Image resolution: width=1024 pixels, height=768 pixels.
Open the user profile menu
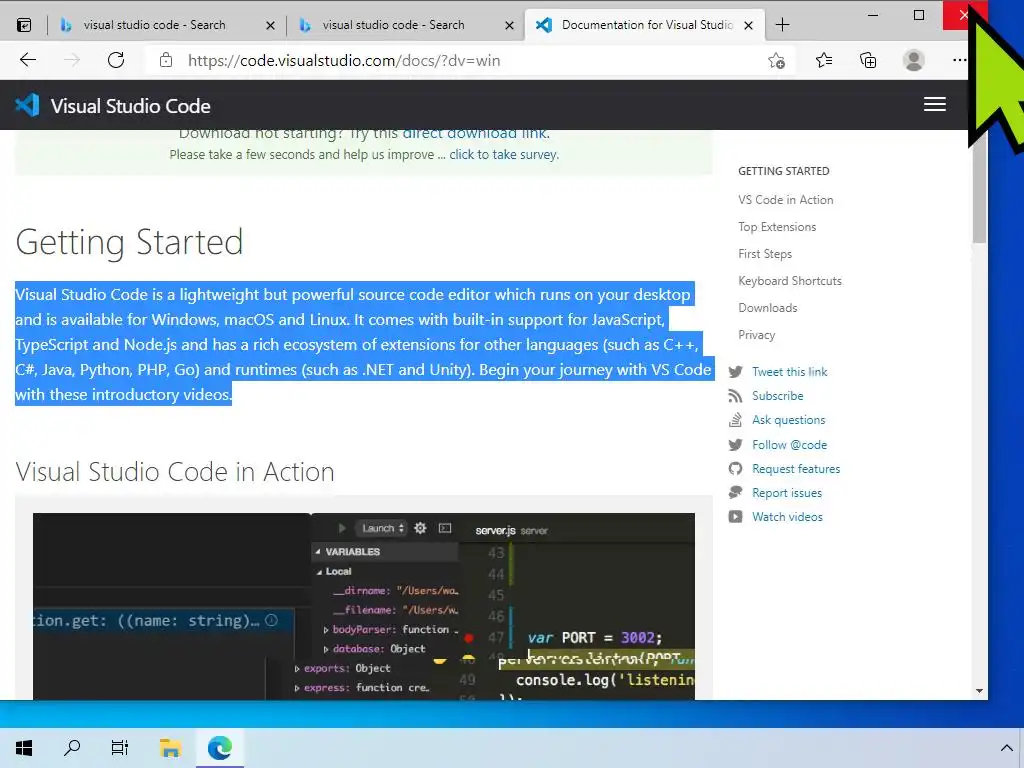pyautogui.click(x=914, y=61)
